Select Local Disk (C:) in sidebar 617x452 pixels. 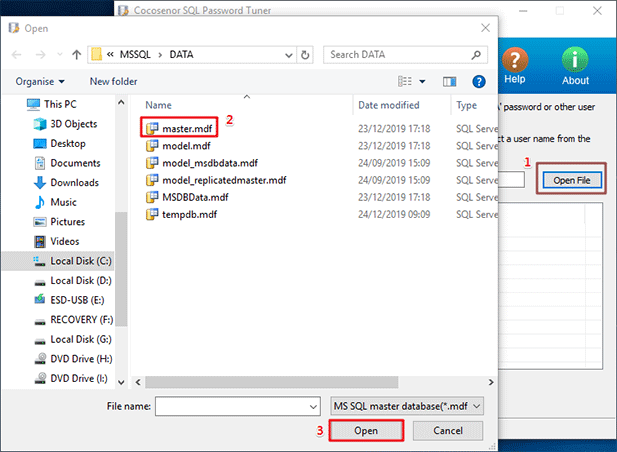point(58,261)
